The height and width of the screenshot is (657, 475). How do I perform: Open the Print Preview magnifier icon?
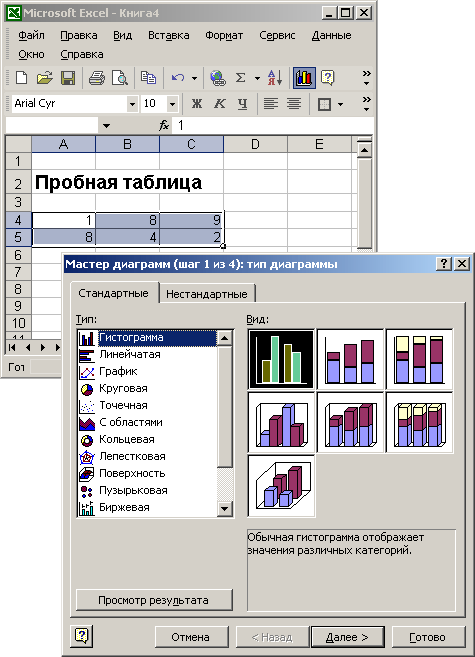pyautogui.click(x=120, y=78)
